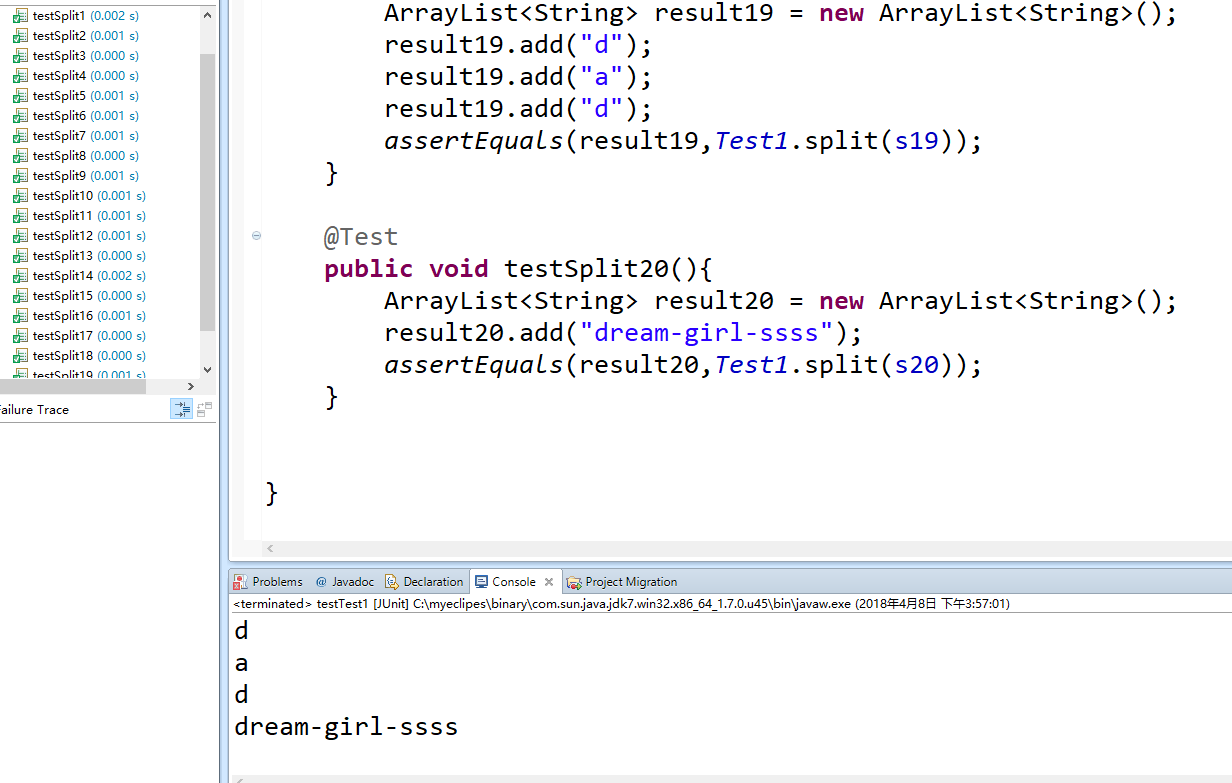Click the line result20.add("dream-girl-ssss")
Screen dimensions: 1232x783
[623, 333]
